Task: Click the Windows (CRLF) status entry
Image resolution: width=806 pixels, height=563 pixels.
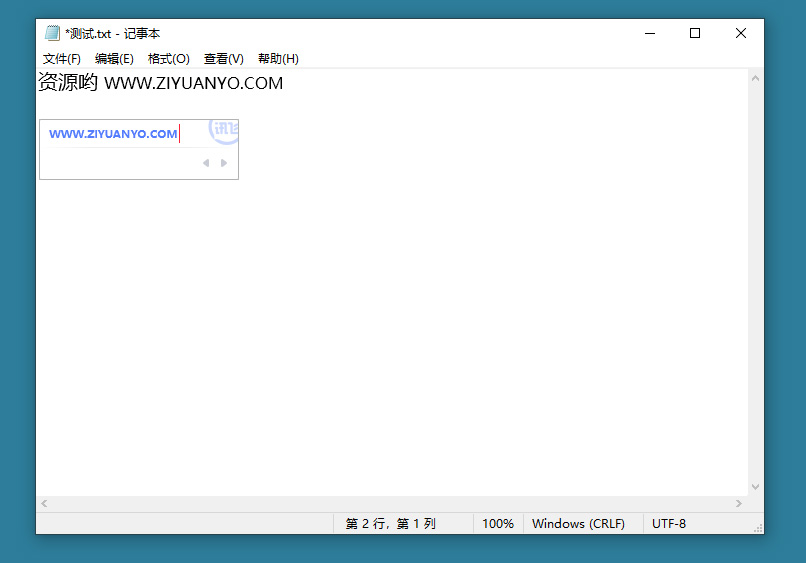Action: (578, 523)
